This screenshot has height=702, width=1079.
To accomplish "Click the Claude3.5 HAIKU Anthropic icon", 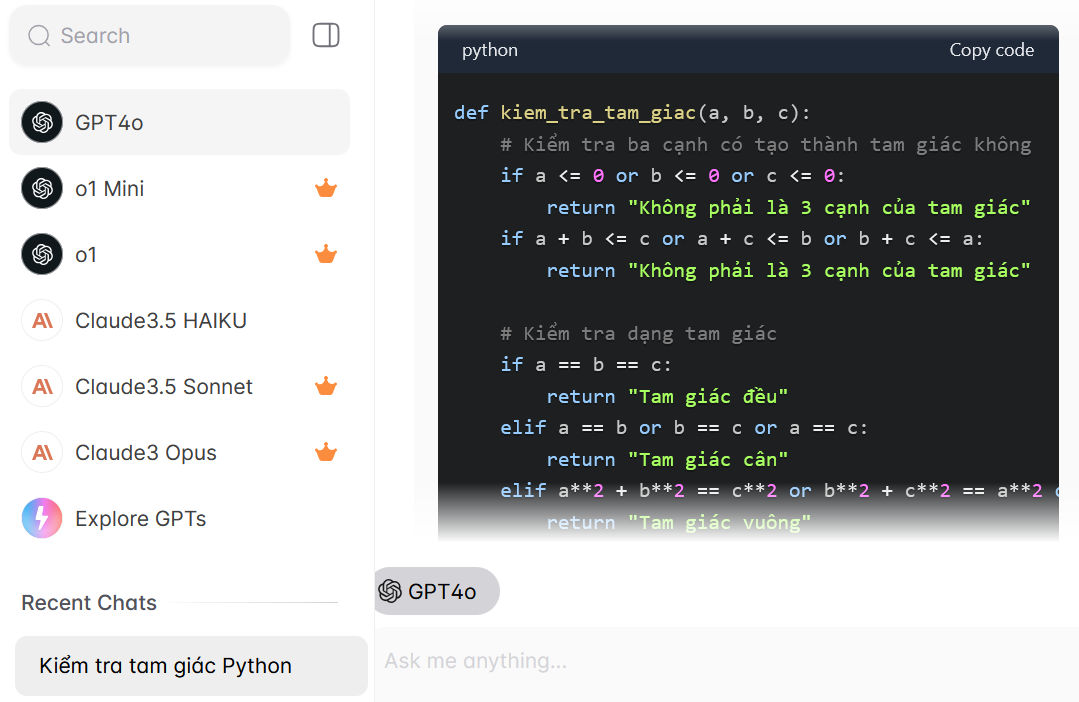I will coord(42,321).
